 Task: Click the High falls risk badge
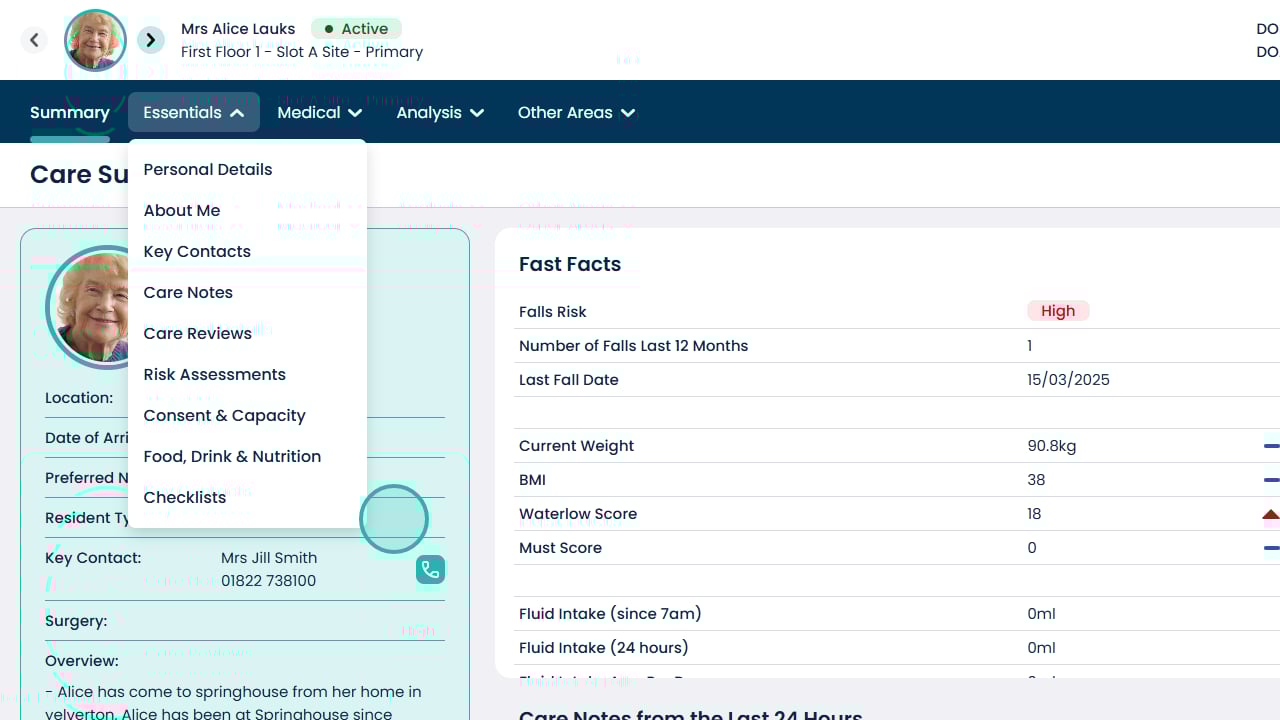pyautogui.click(x=1058, y=311)
